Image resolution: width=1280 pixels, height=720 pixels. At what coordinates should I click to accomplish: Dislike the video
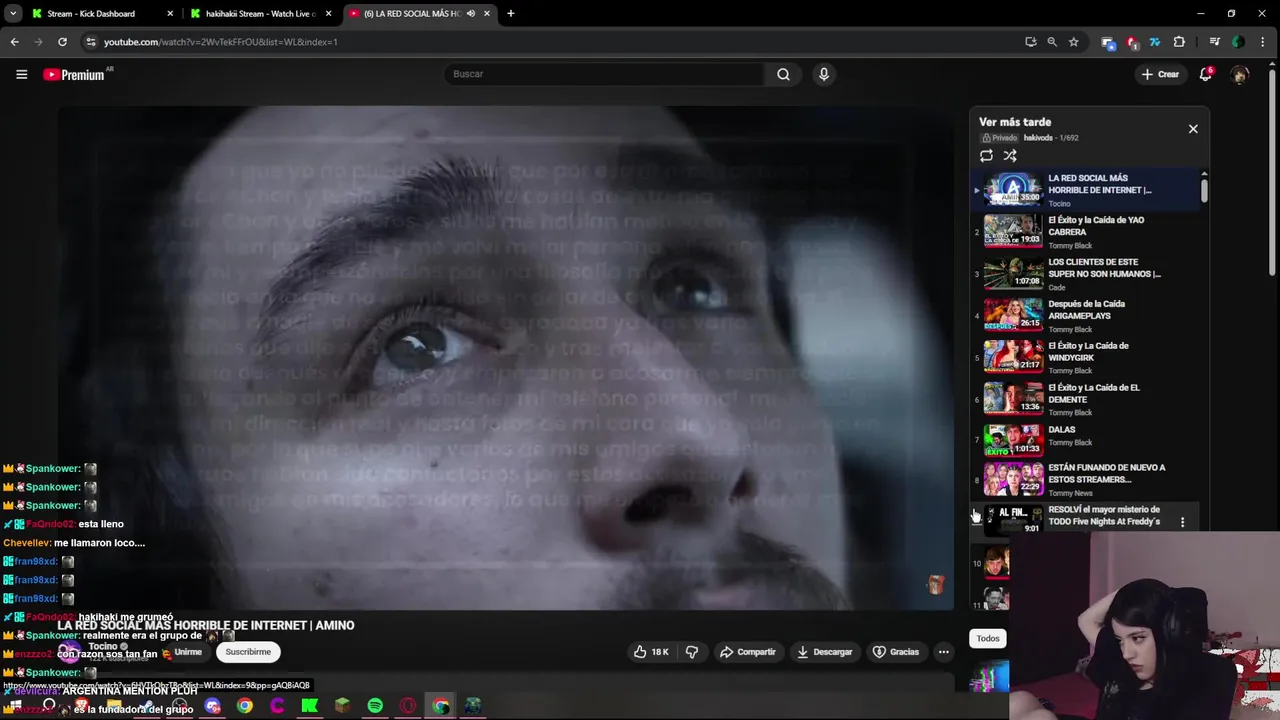point(691,652)
